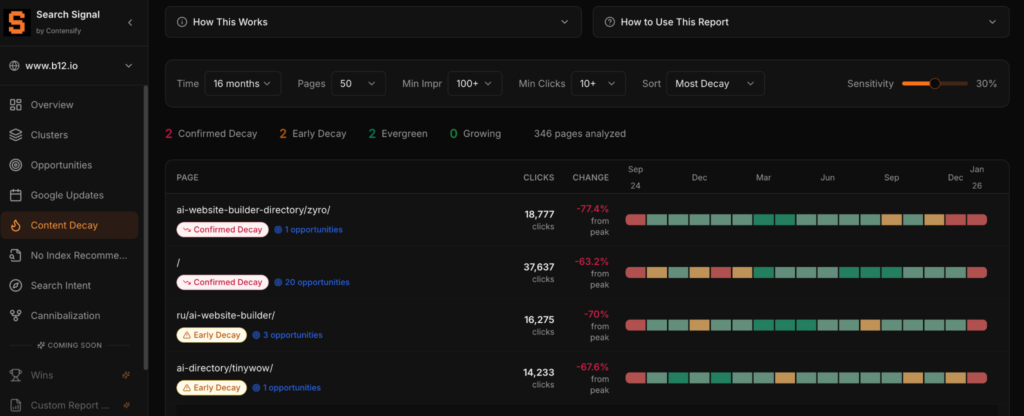
Task: Select the Wins menu item
Action: tap(42, 375)
